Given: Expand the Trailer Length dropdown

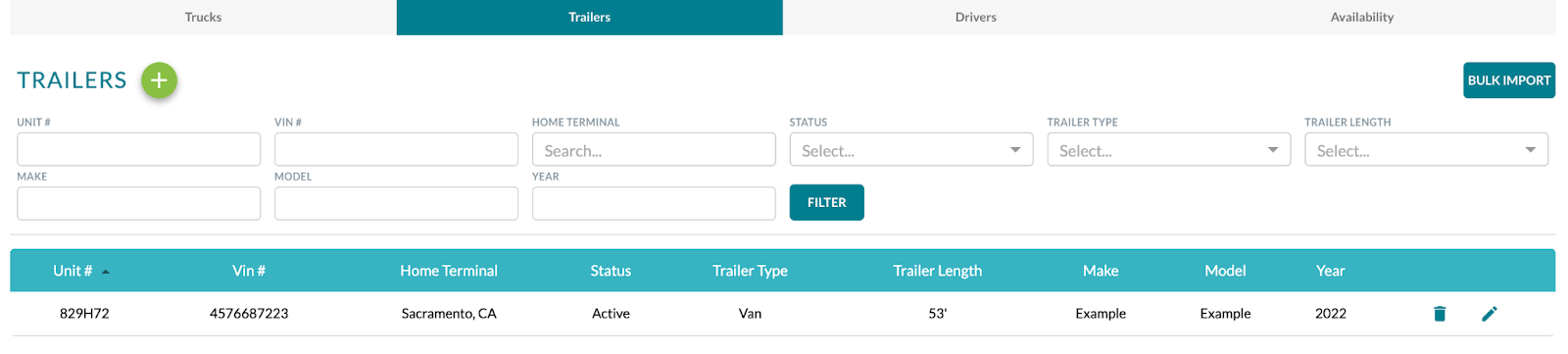Looking at the screenshot, I should coord(1426,150).
